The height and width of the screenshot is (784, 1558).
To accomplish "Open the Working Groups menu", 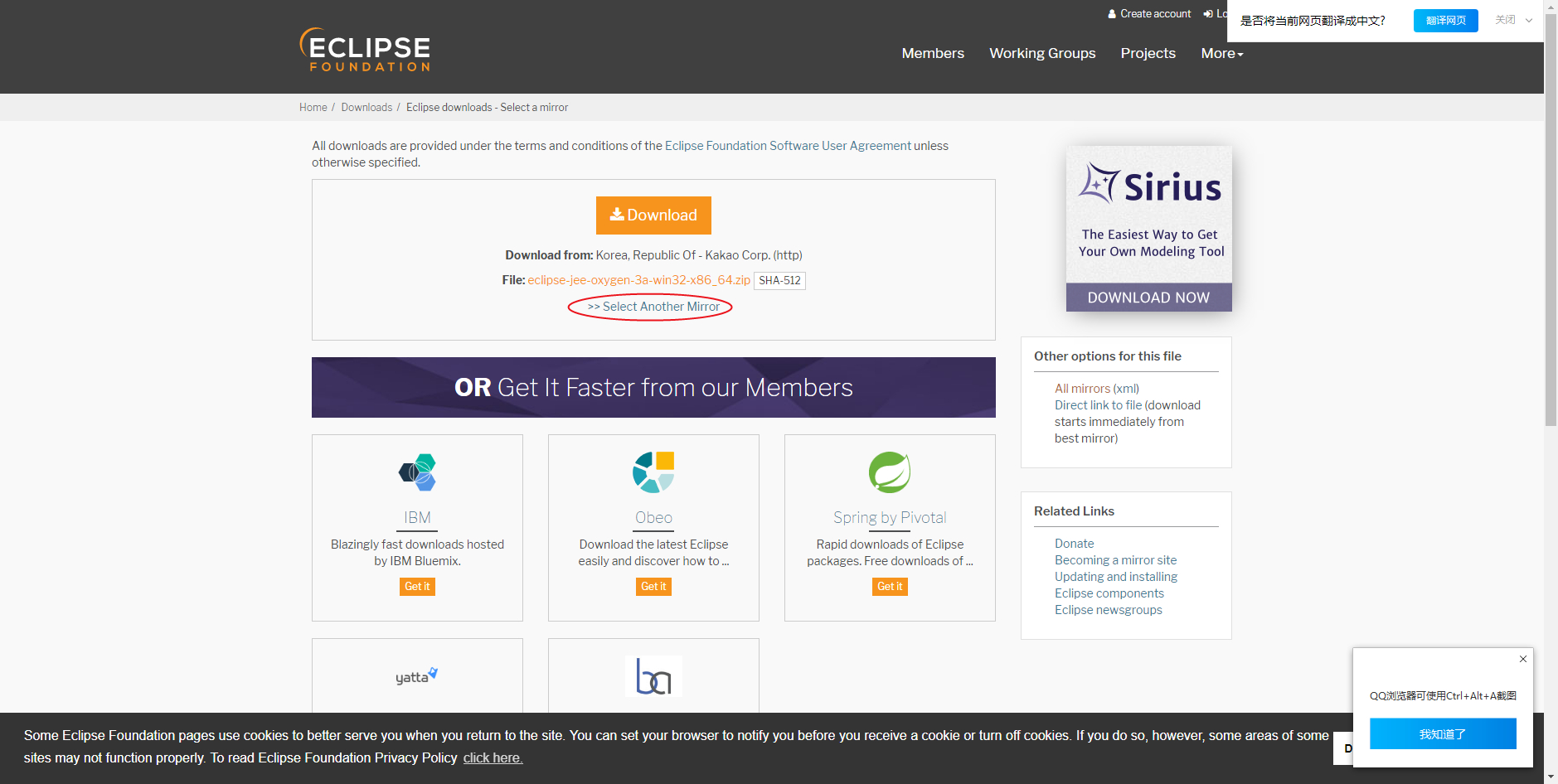I will tap(1042, 53).
